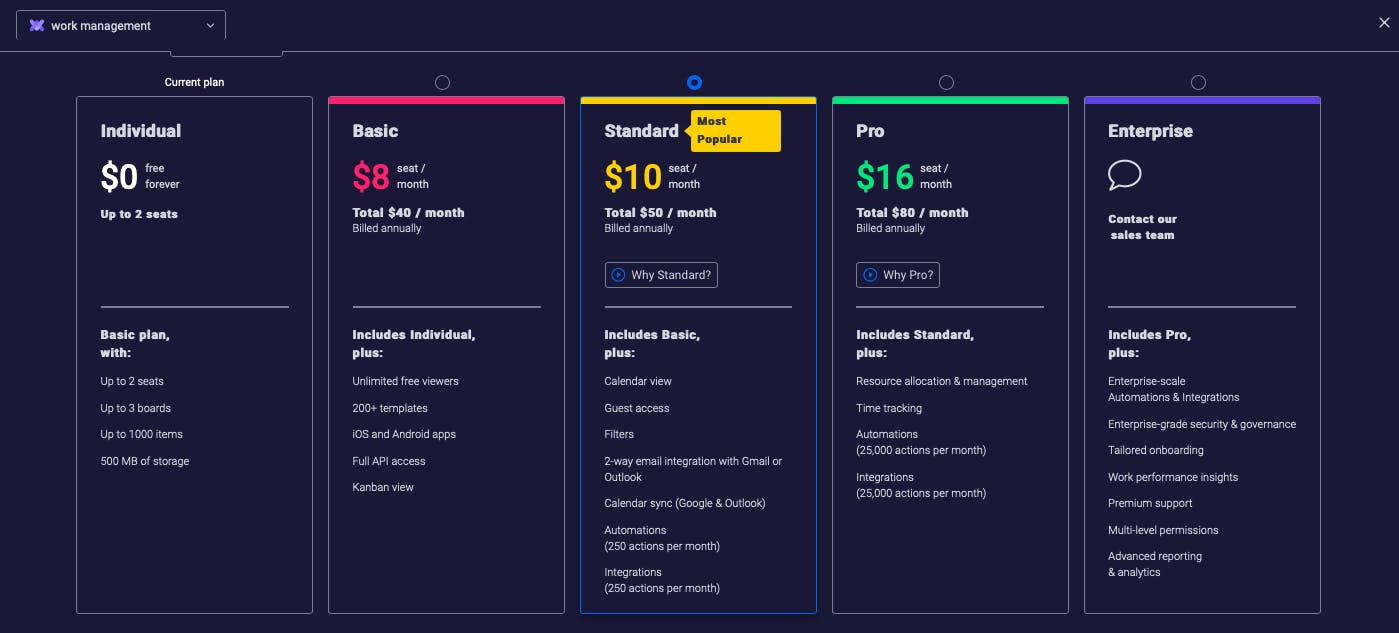The width and height of the screenshot is (1399, 633).
Task: Click the Standard plan heading
Action: pyautogui.click(x=641, y=131)
